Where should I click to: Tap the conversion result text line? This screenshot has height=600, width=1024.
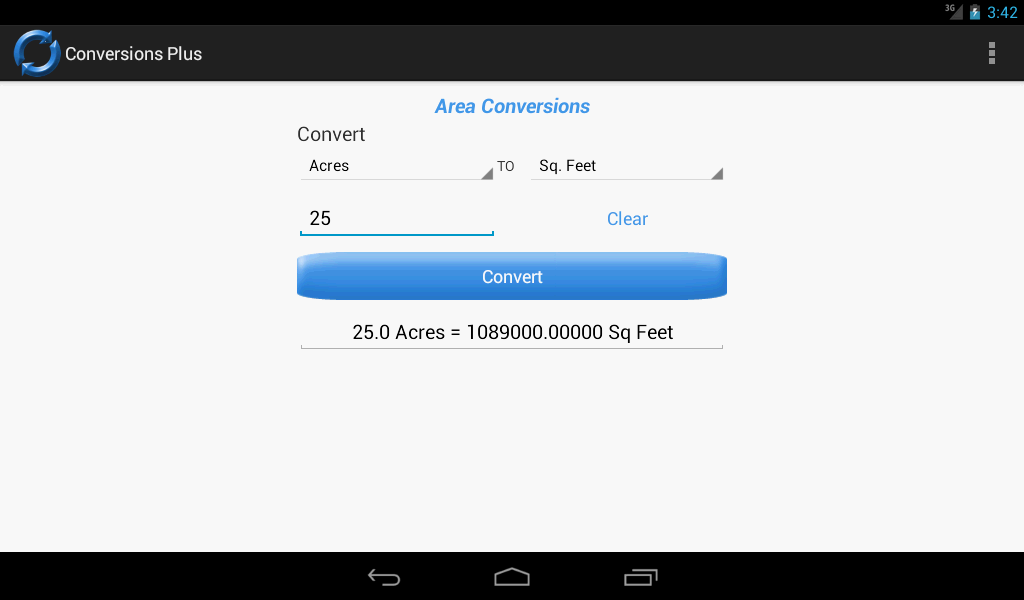(512, 332)
